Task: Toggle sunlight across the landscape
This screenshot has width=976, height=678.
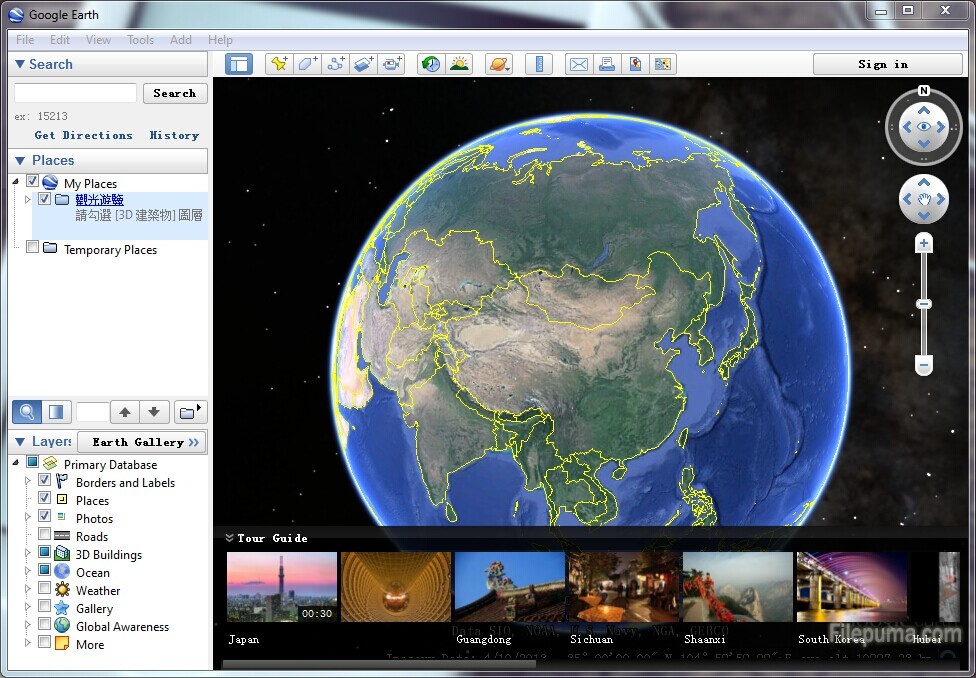Action: tap(459, 64)
